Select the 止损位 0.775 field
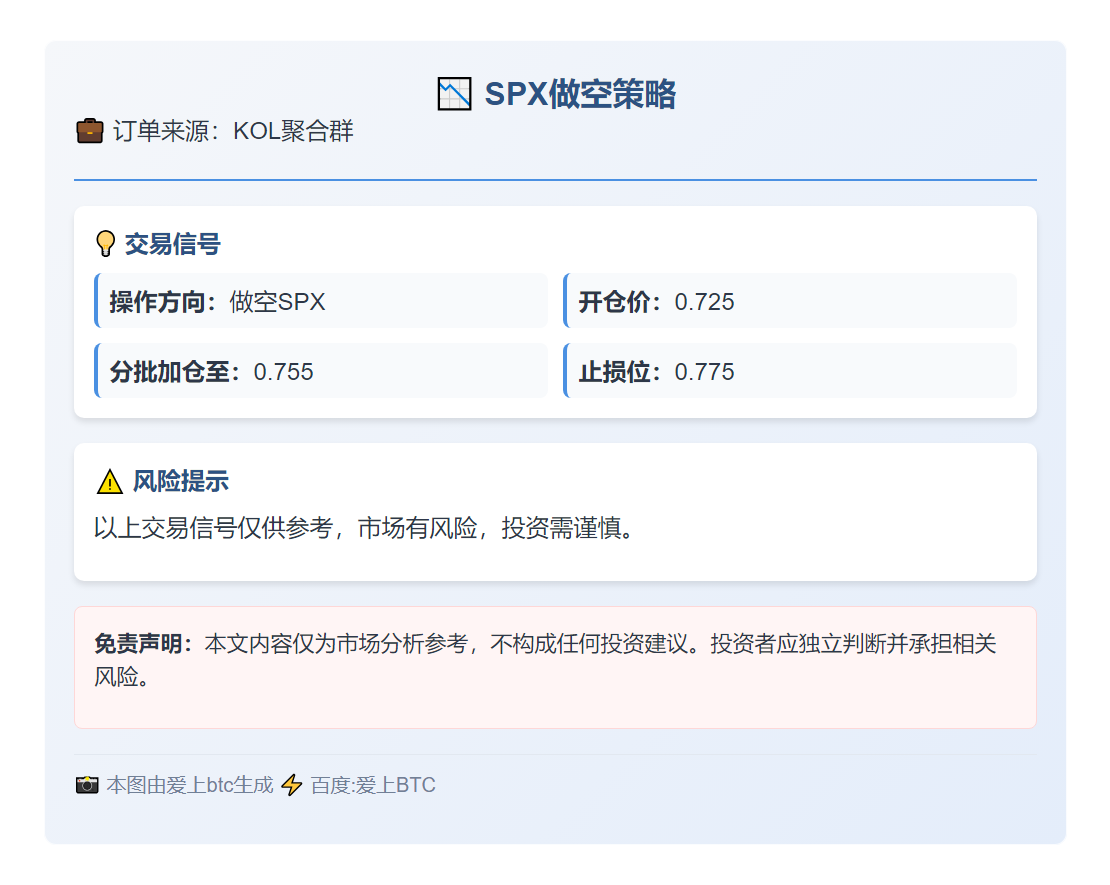 pyautogui.click(x=790, y=371)
